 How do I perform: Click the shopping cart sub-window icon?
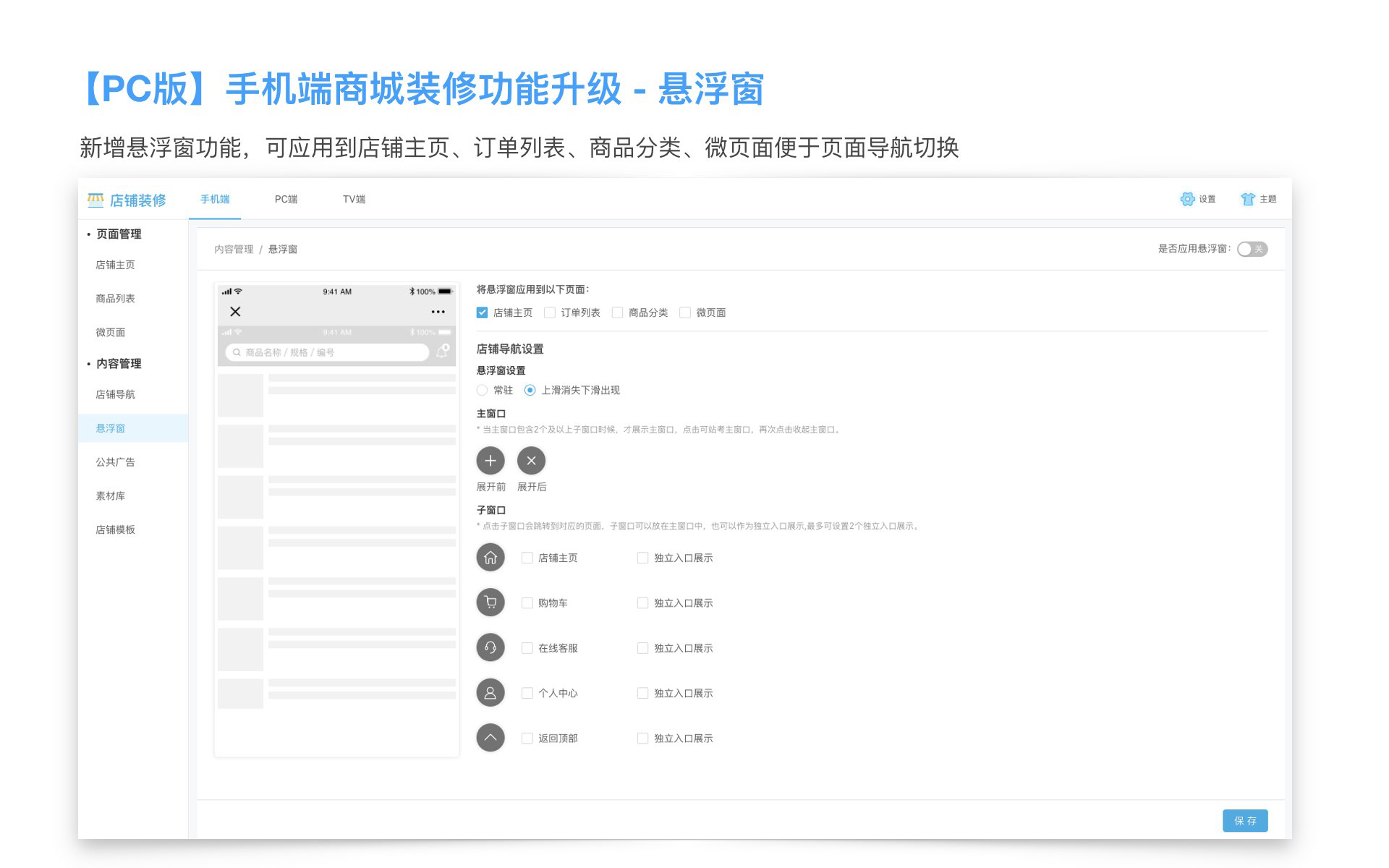pyautogui.click(x=490, y=603)
